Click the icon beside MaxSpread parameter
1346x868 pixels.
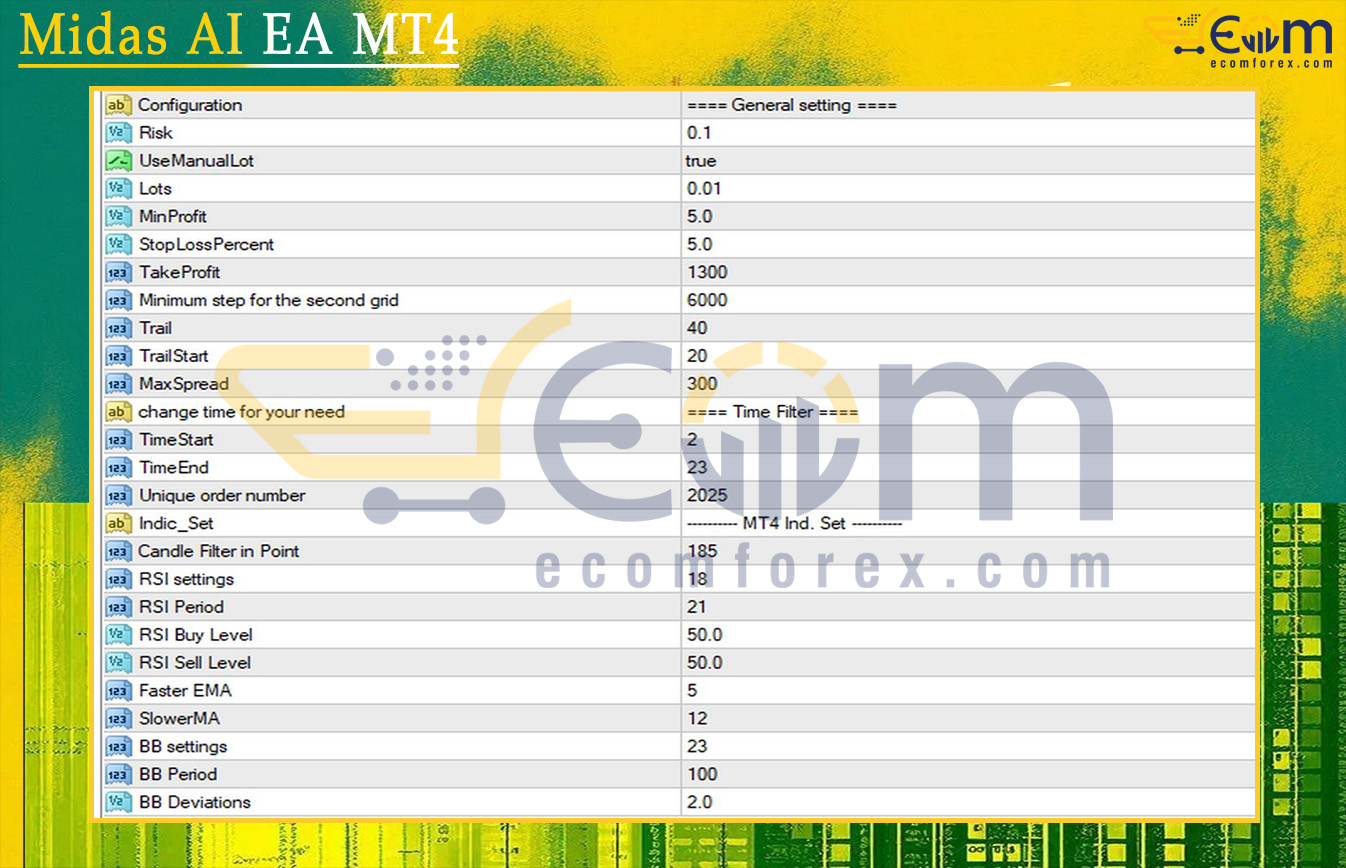[x=118, y=384]
